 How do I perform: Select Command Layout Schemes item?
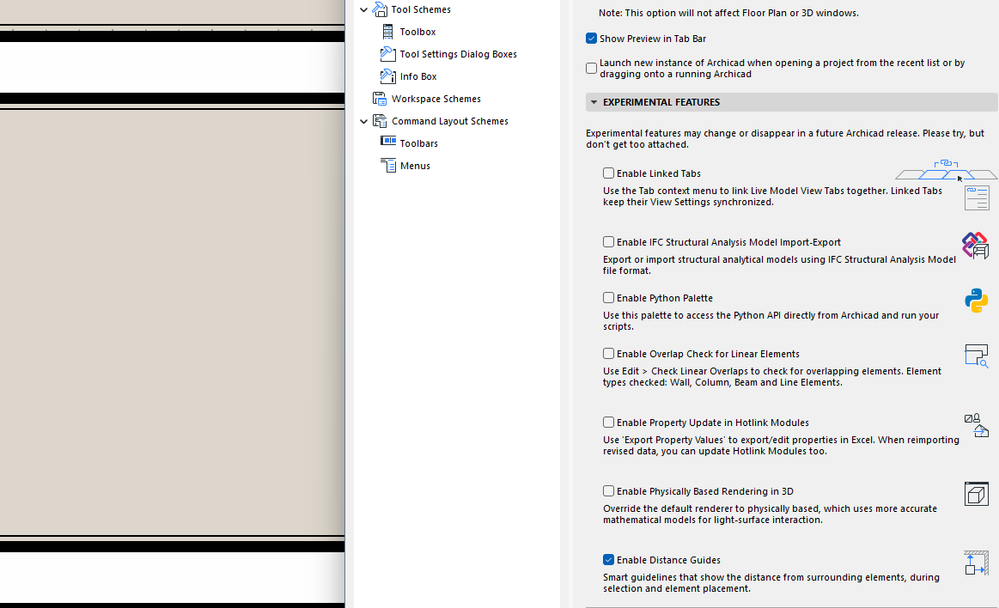(x=450, y=121)
